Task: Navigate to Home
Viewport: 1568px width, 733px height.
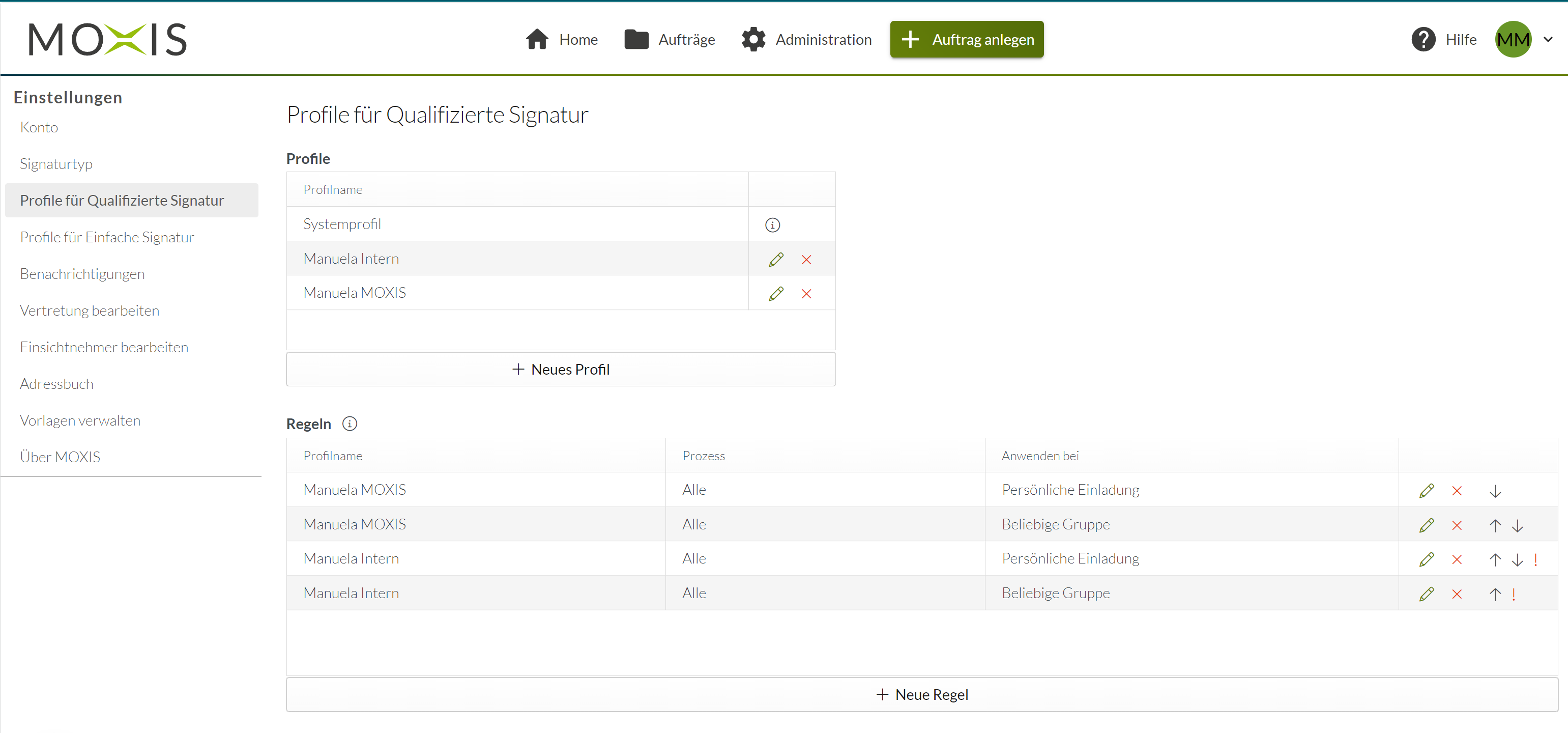Action: 561,40
